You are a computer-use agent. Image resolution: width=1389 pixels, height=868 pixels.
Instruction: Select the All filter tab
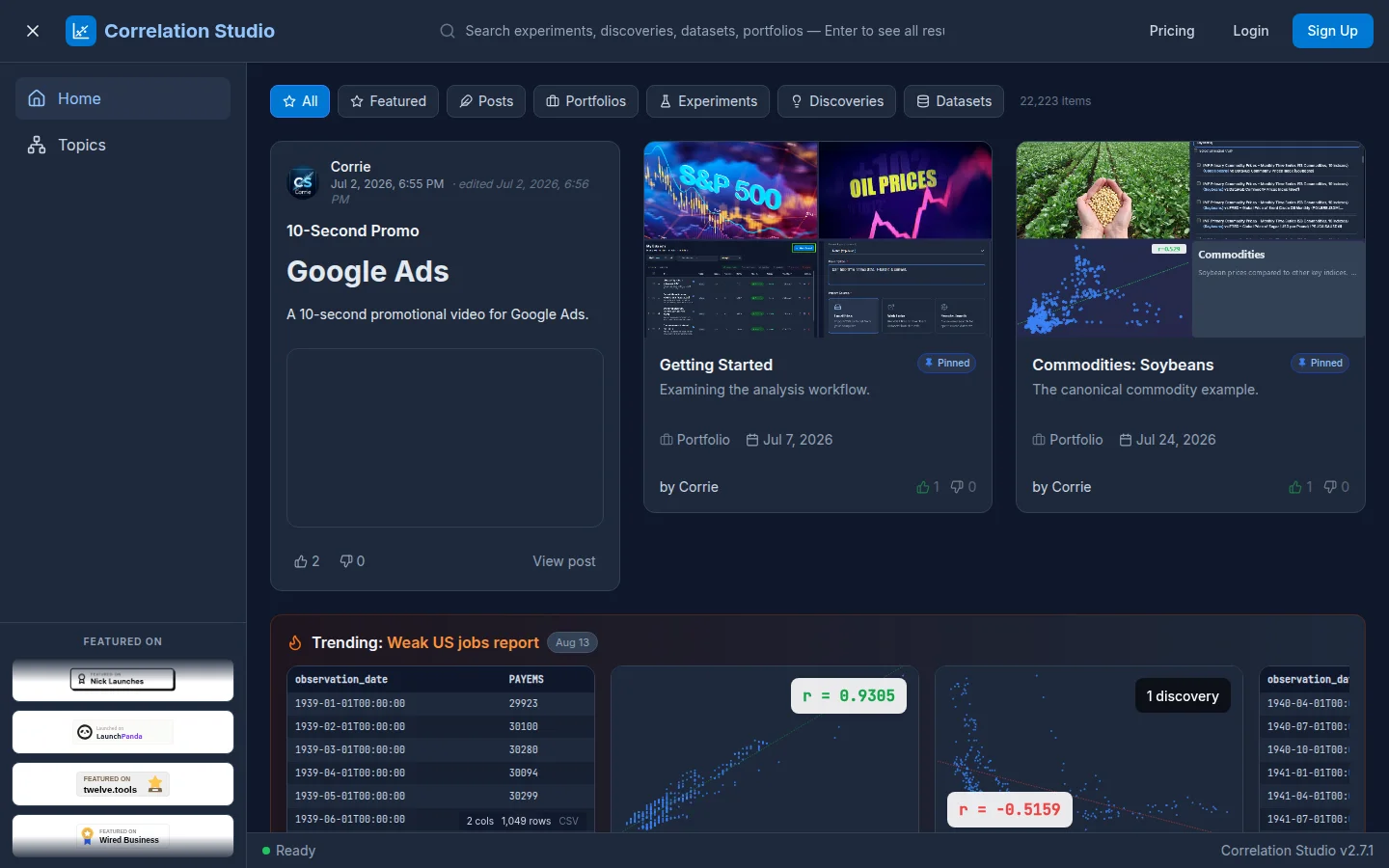tap(300, 101)
